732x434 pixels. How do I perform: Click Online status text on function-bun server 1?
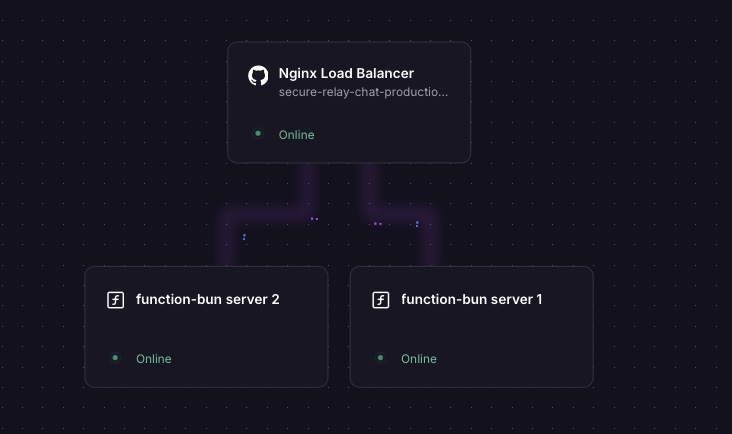tap(418, 359)
